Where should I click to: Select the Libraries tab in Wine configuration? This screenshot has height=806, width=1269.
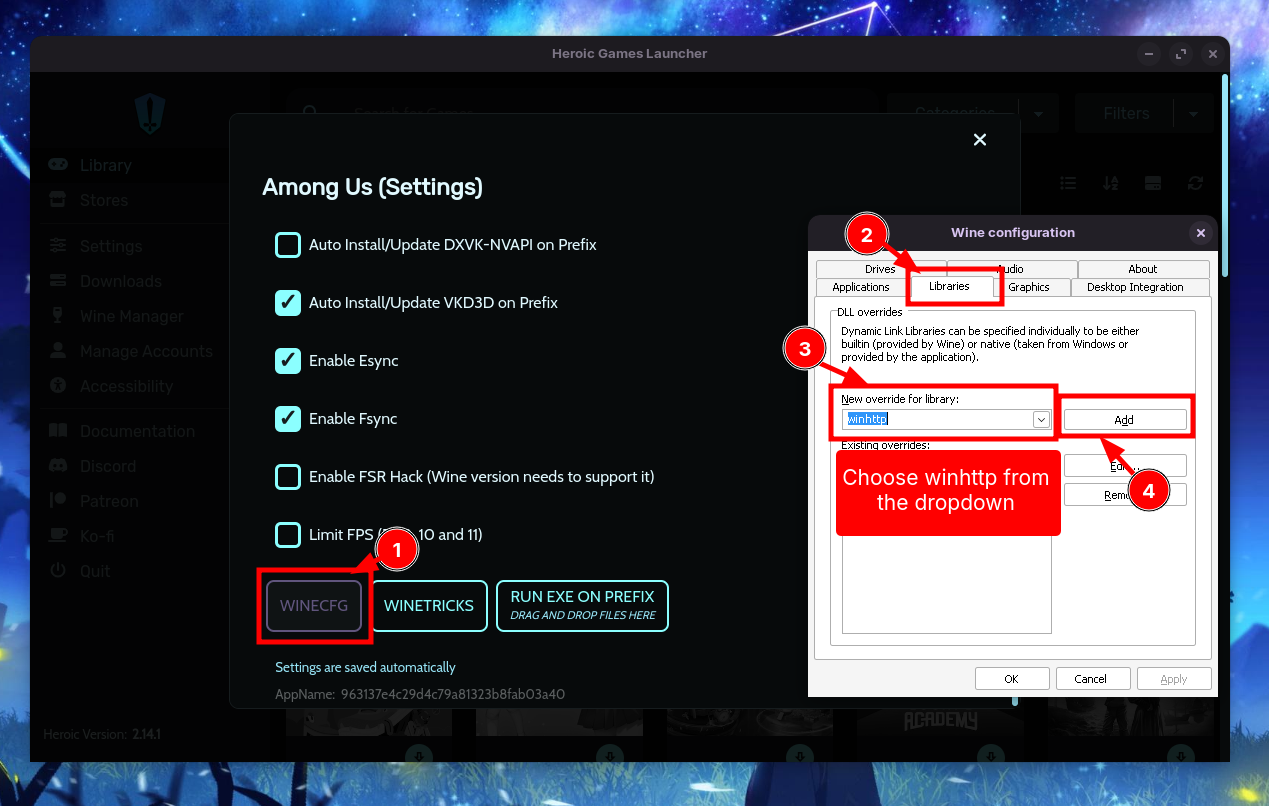pyautogui.click(x=950, y=286)
